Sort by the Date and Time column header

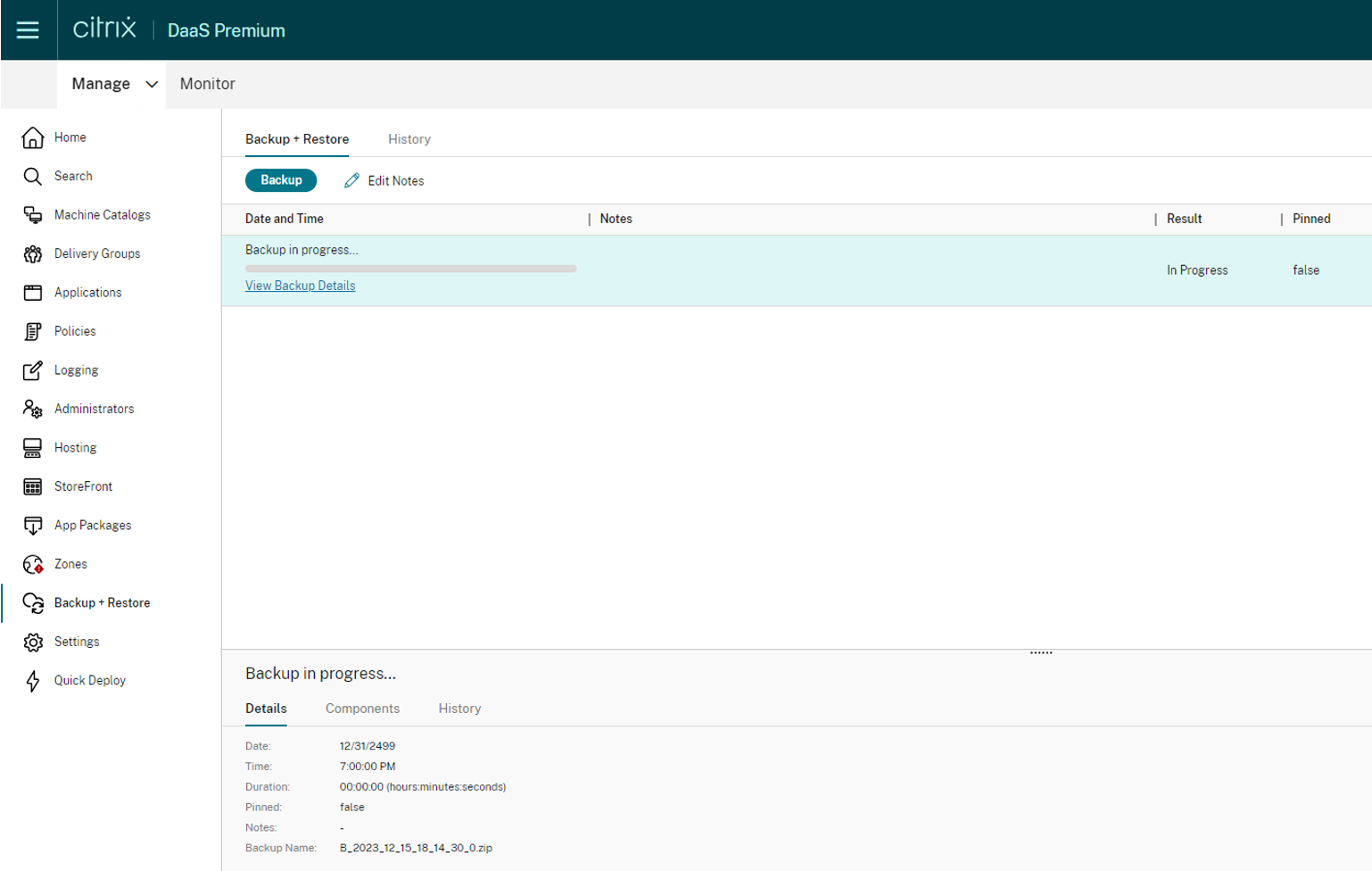(x=285, y=219)
